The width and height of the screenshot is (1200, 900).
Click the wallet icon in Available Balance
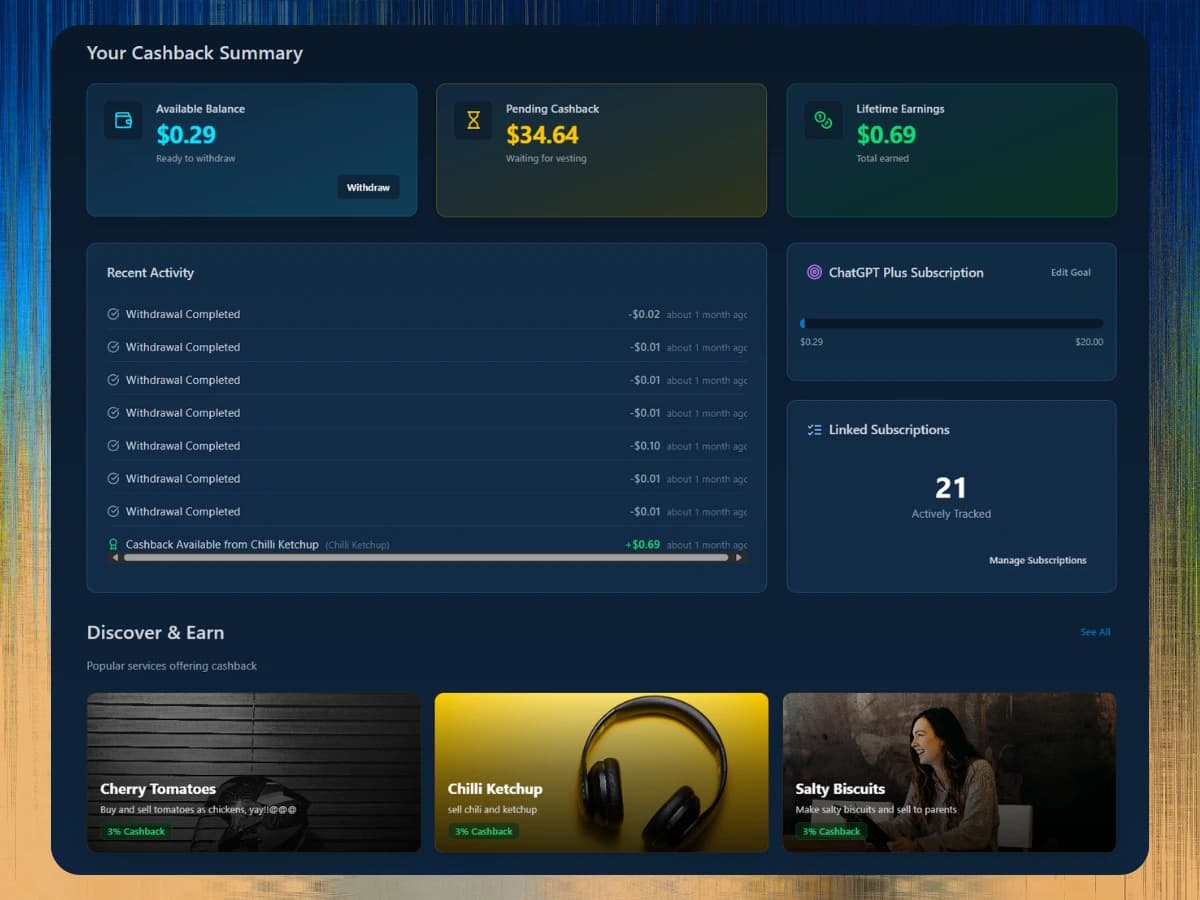pos(123,120)
